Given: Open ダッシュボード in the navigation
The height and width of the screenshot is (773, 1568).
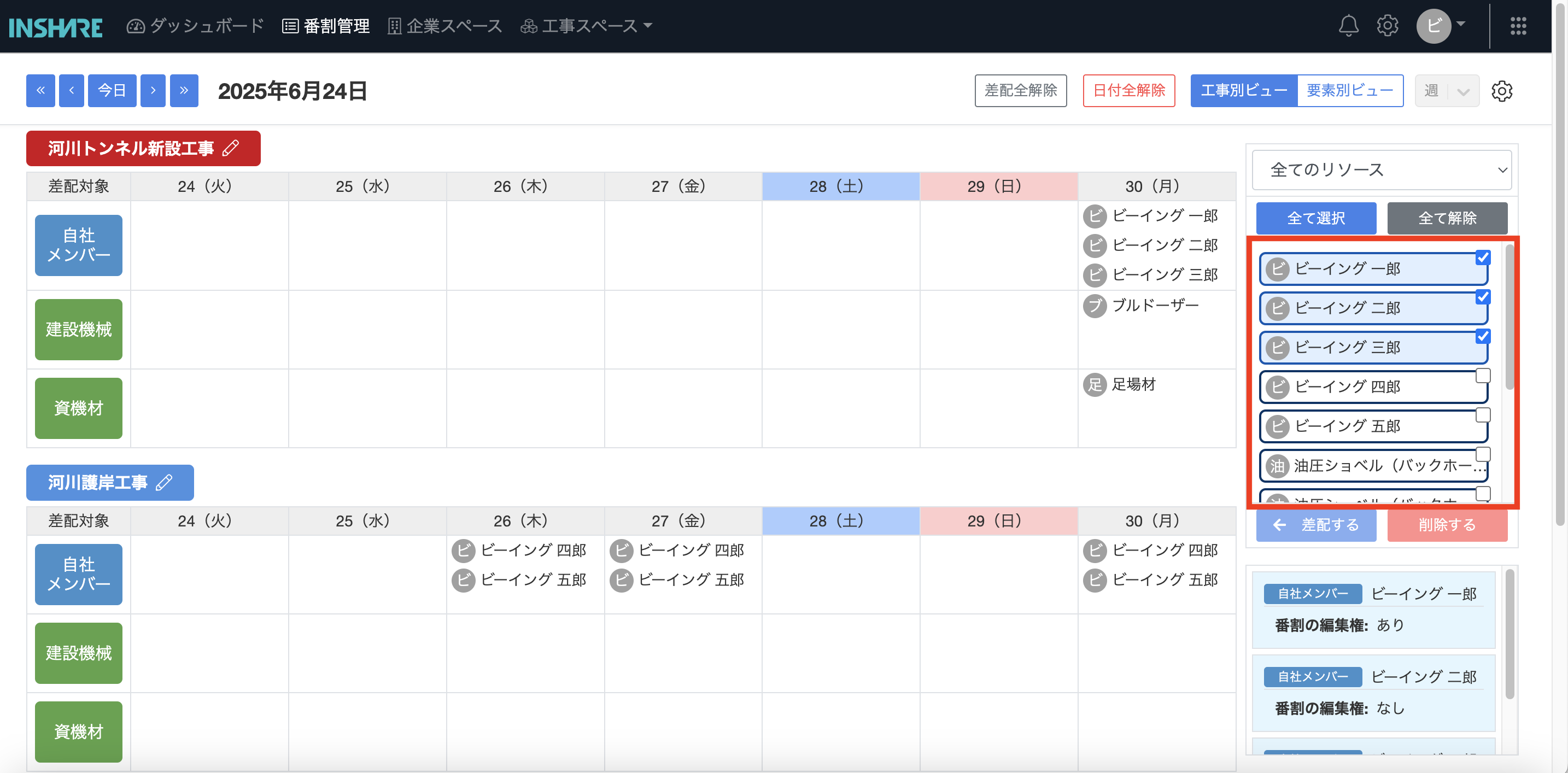Looking at the screenshot, I should pyautogui.click(x=195, y=26).
